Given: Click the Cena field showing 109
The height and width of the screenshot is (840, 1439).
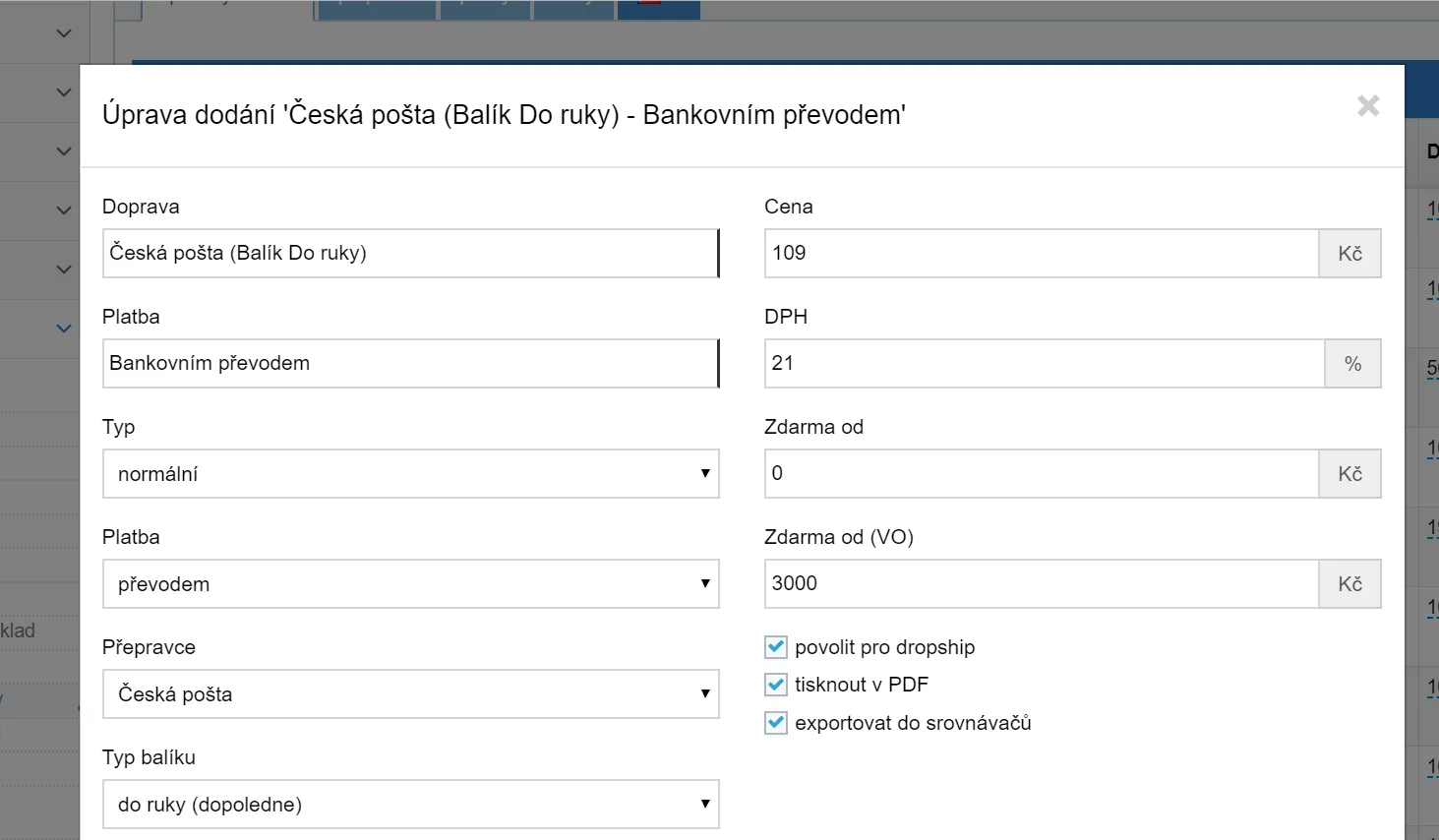Looking at the screenshot, I should pyautogui.click(x=1042, y=254).
